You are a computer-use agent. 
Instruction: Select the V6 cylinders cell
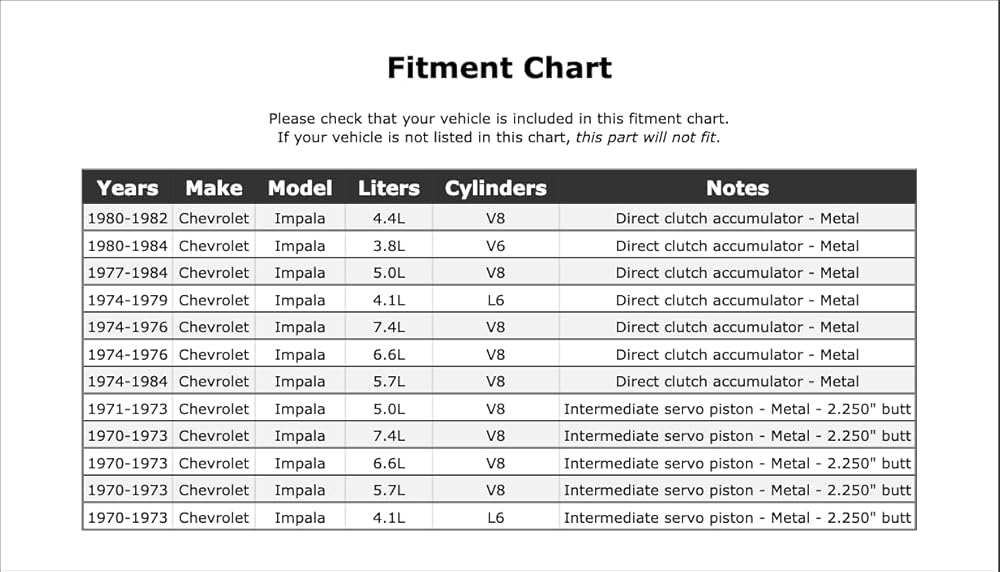click(496, 246)
